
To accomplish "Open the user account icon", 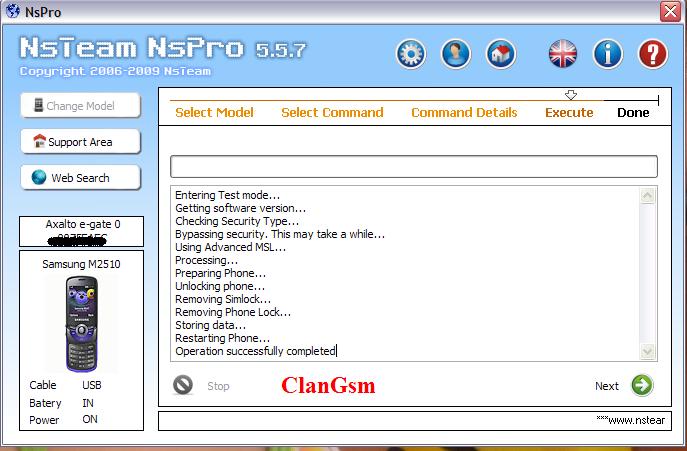I will point(456,54).
